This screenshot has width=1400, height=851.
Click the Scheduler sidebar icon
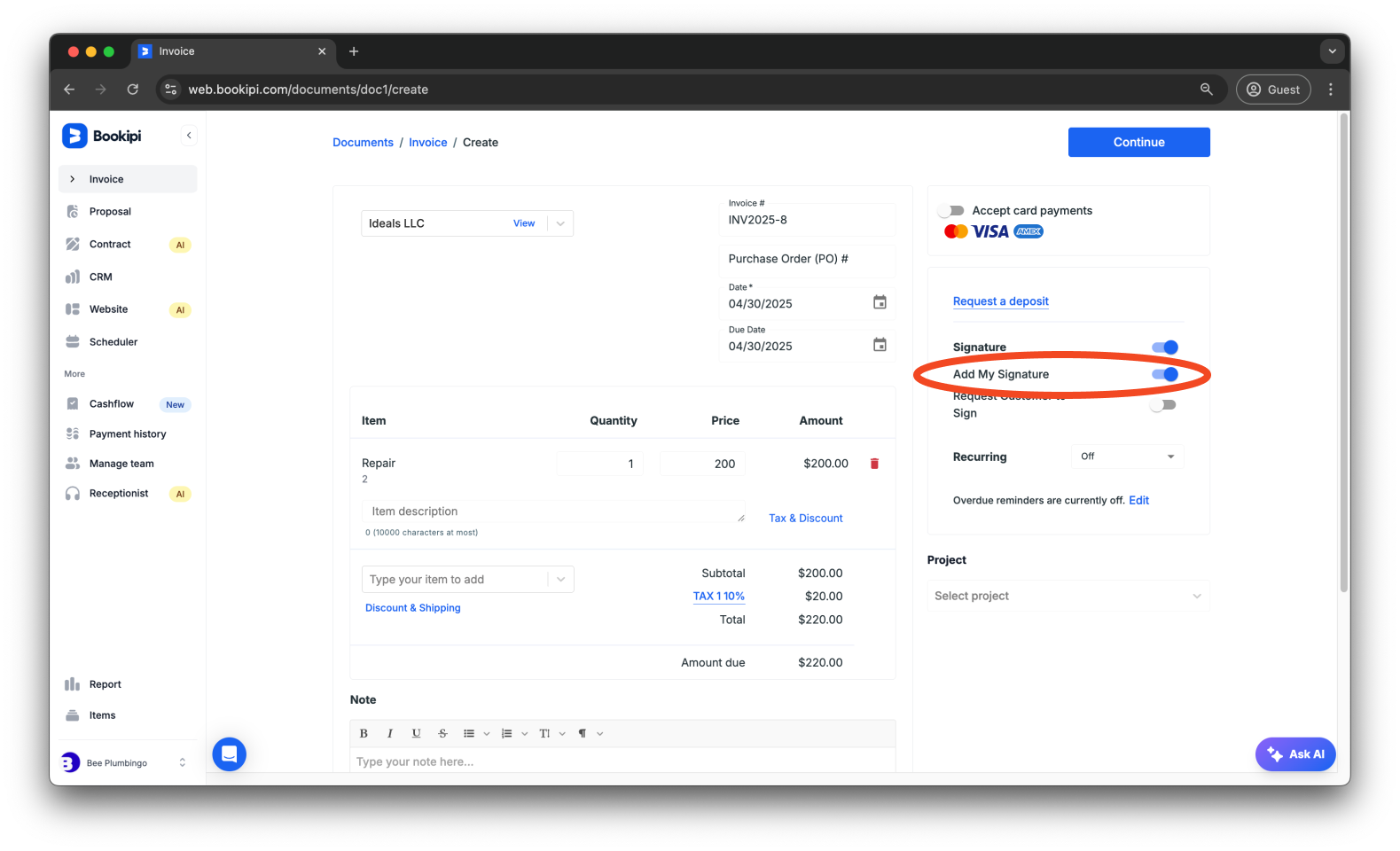(x=73, y=341)
